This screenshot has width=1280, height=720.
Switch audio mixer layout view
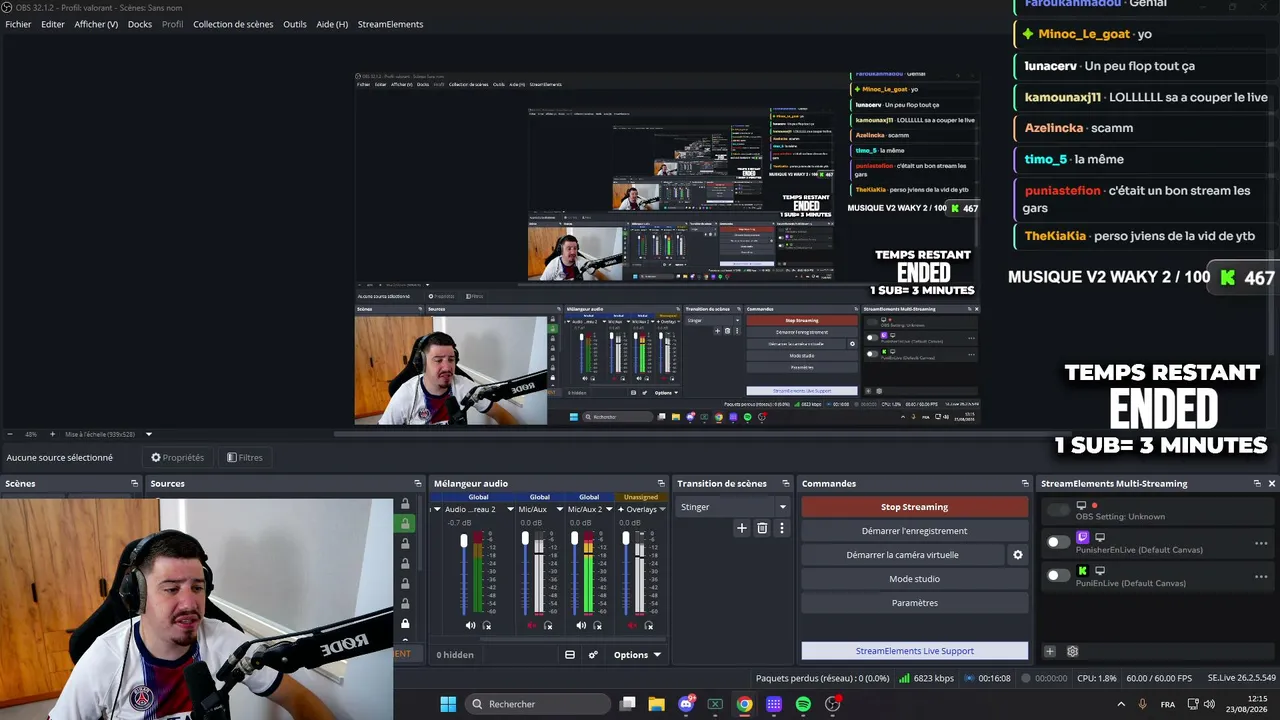(570, 655)
